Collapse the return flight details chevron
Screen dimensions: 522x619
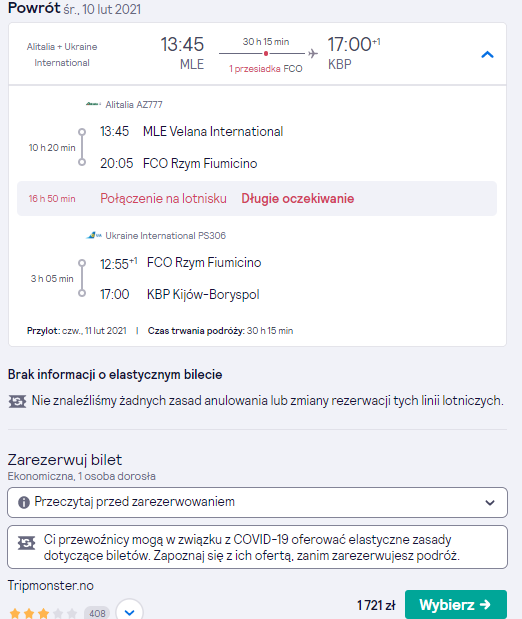(487, 54)
